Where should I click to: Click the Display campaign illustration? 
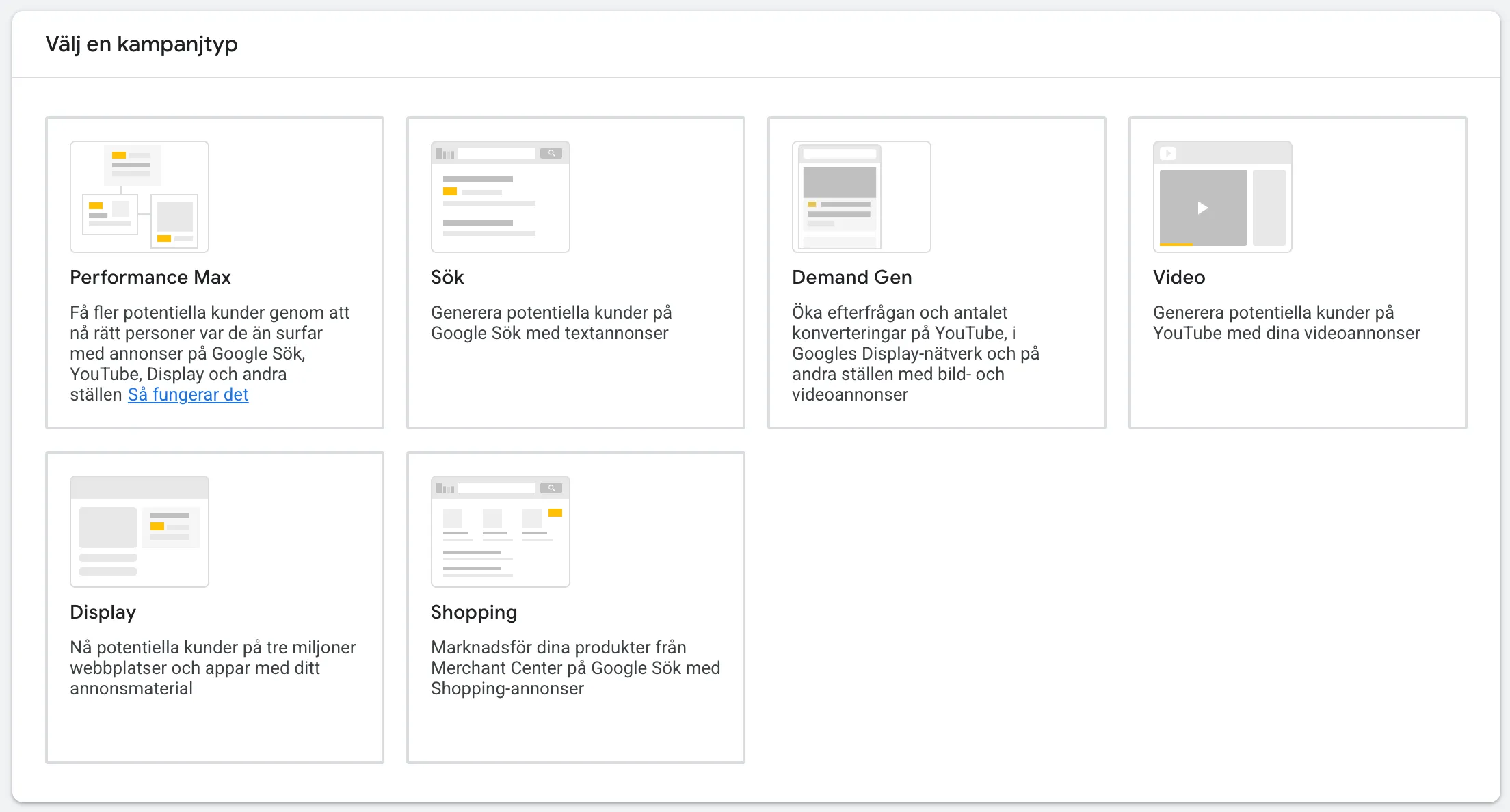pyautogui.click(x=140, y=531)
